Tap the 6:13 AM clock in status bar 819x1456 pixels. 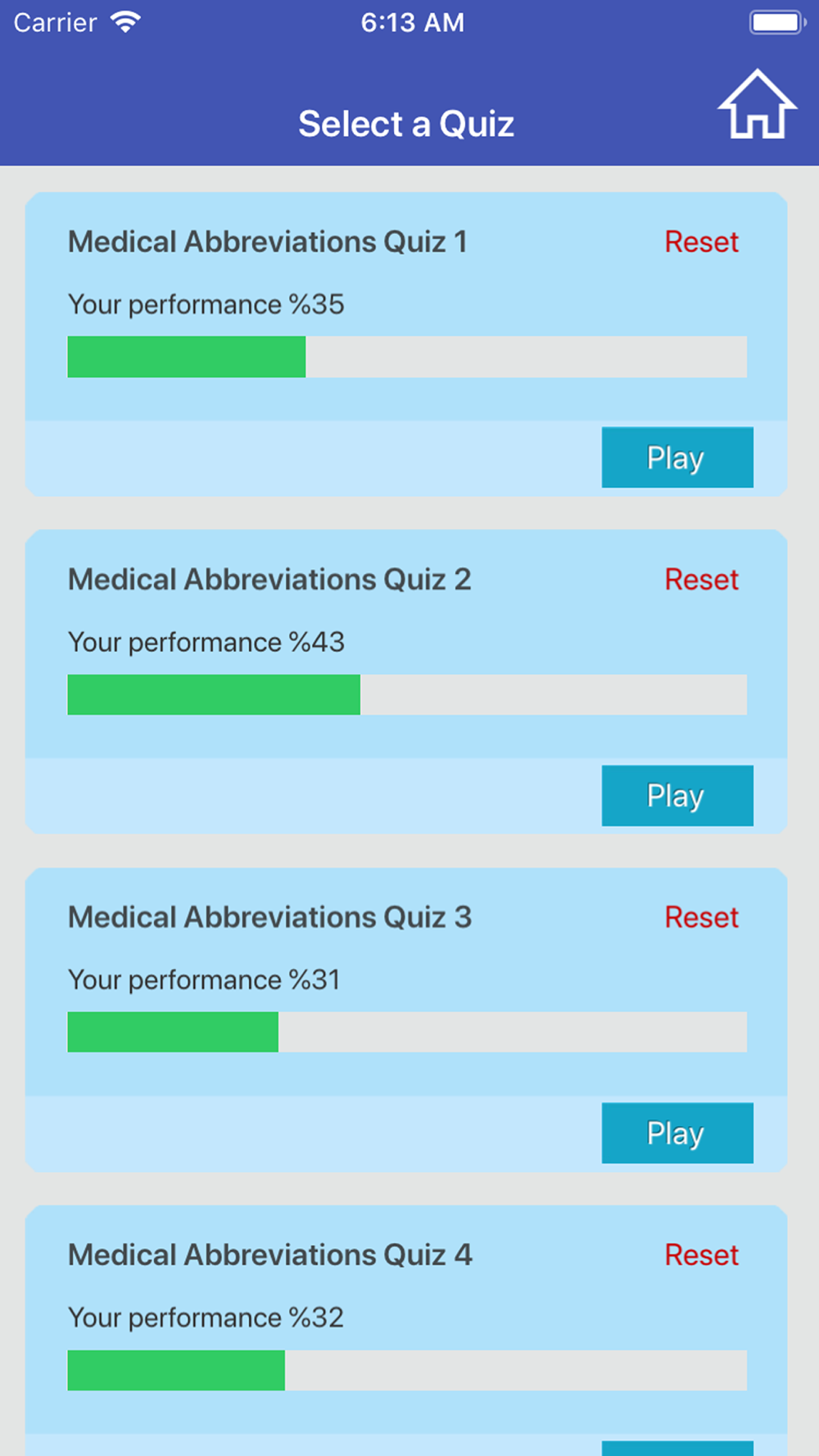[413, 22]
